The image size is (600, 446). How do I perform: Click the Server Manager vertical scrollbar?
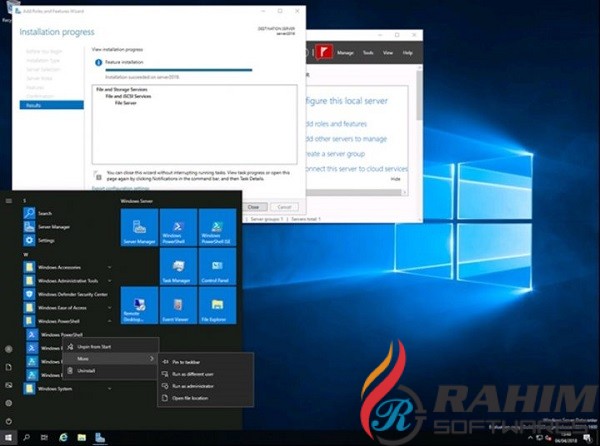point(419,95)
